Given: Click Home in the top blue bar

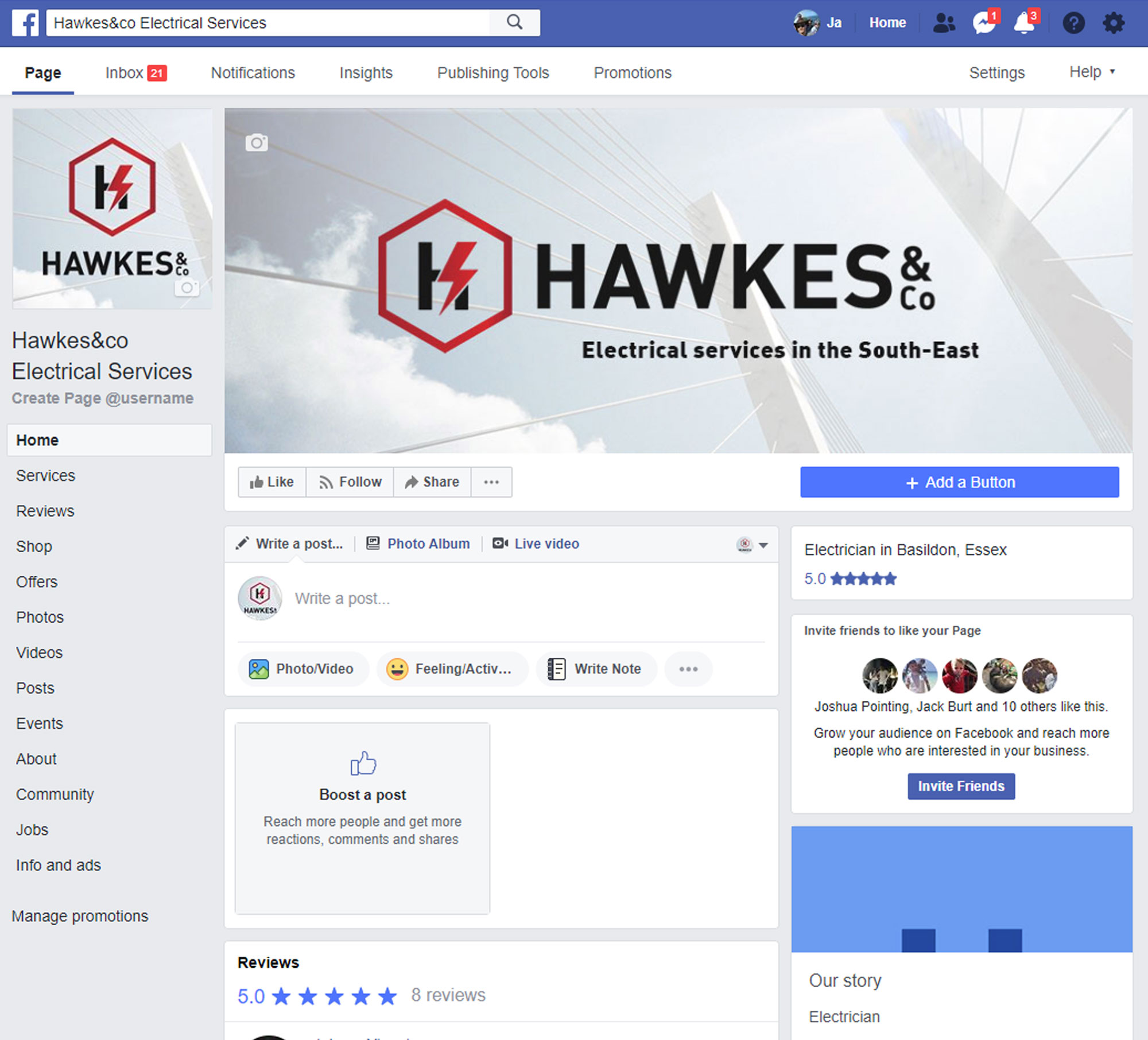Looking at the screenshot, I should pos(887,23).
